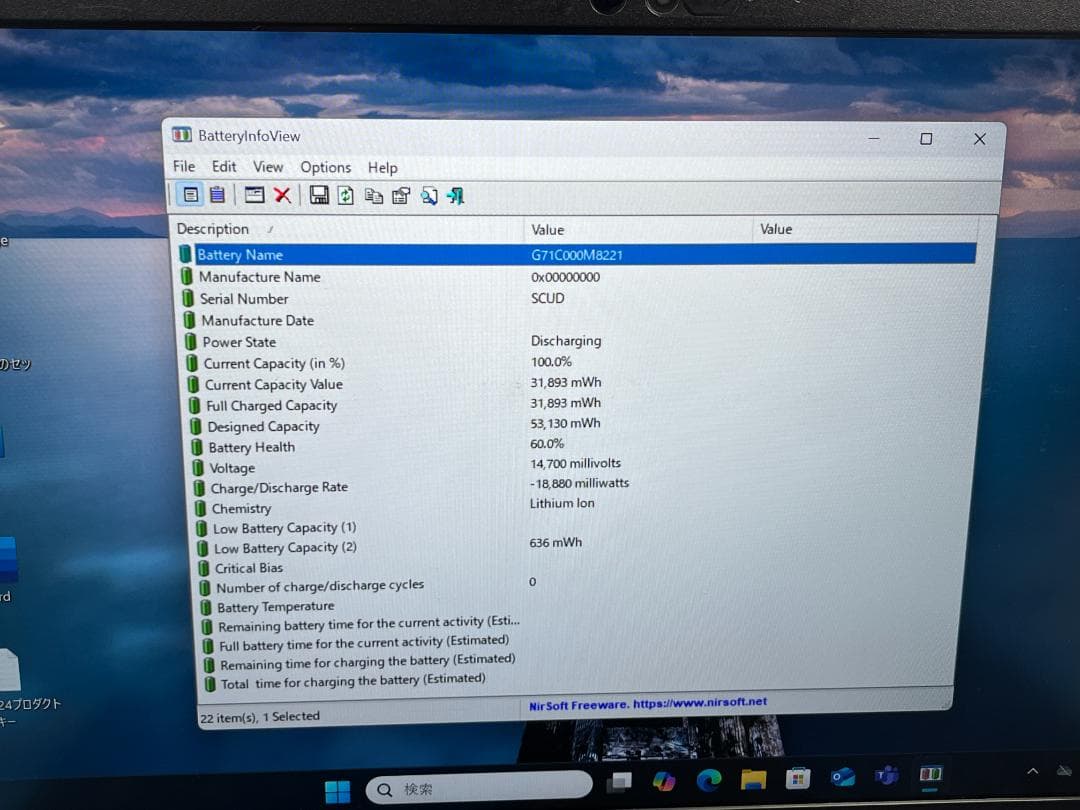Click the red X stop-monitoring icon

(x=283, y=195)
